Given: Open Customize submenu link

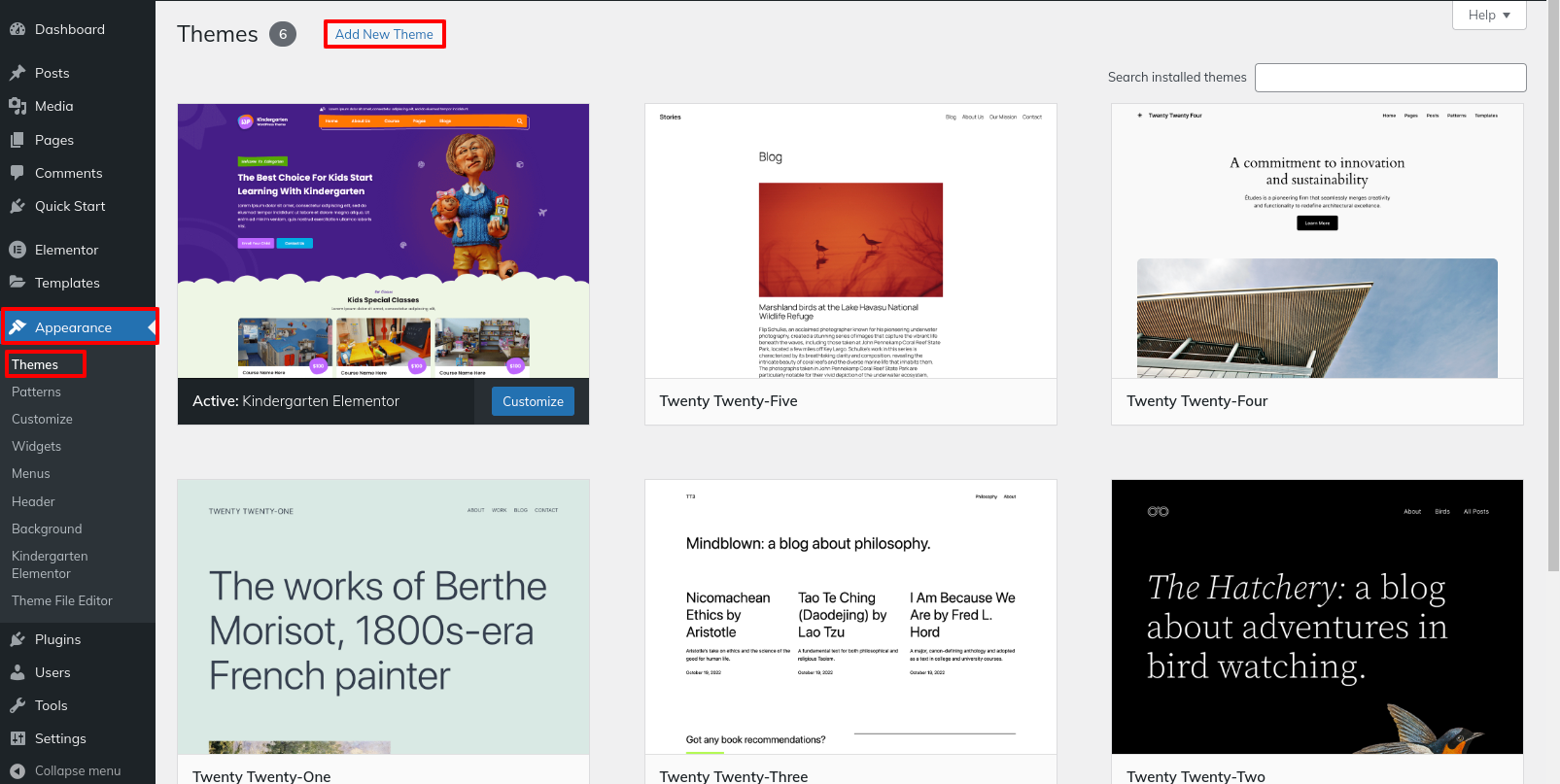Looking at the screenshot, I should (42, 419).
